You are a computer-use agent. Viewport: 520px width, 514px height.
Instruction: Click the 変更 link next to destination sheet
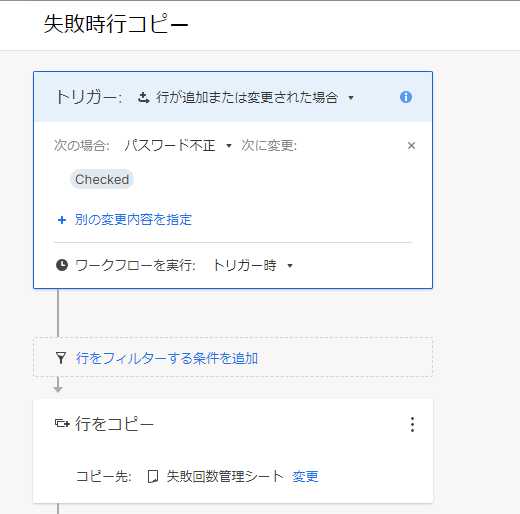305,476
